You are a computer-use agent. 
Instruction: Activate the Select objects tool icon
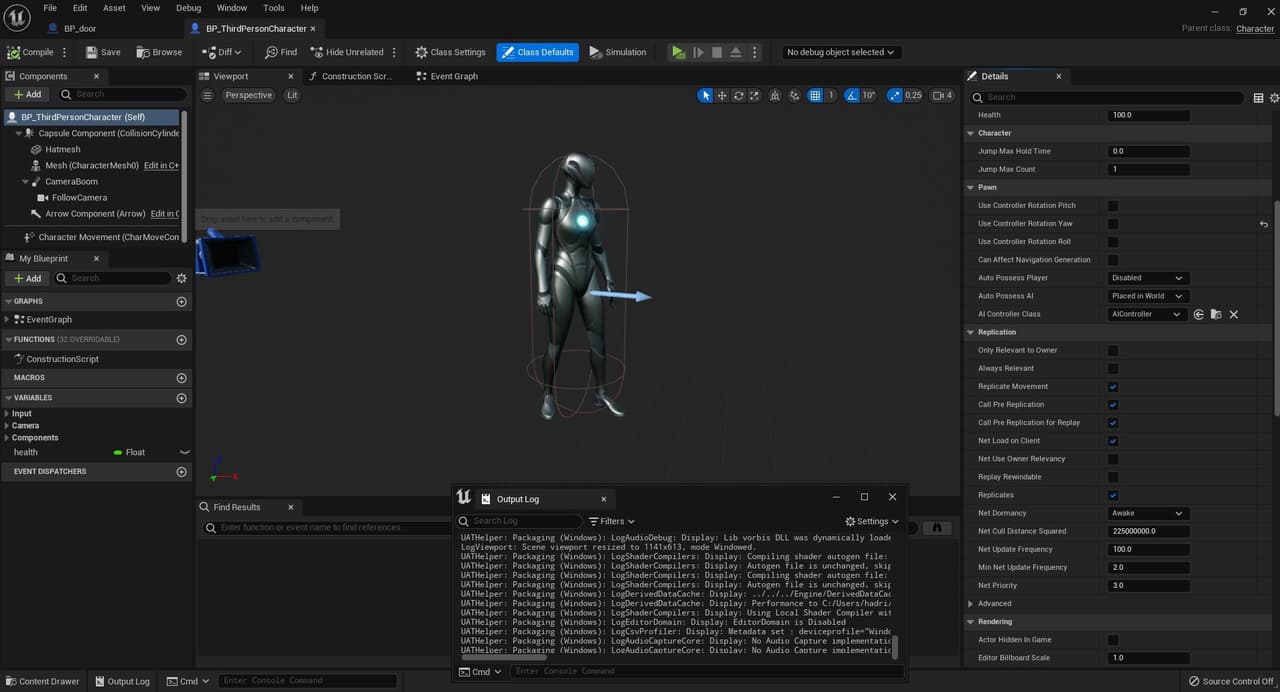[705, 95]
